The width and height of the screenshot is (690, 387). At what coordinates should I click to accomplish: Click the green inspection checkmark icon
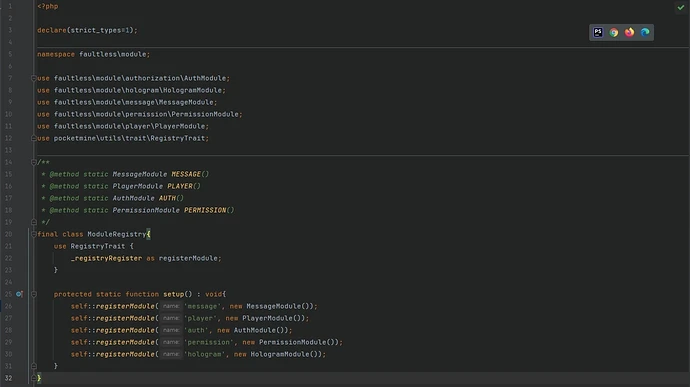[681, 7]
